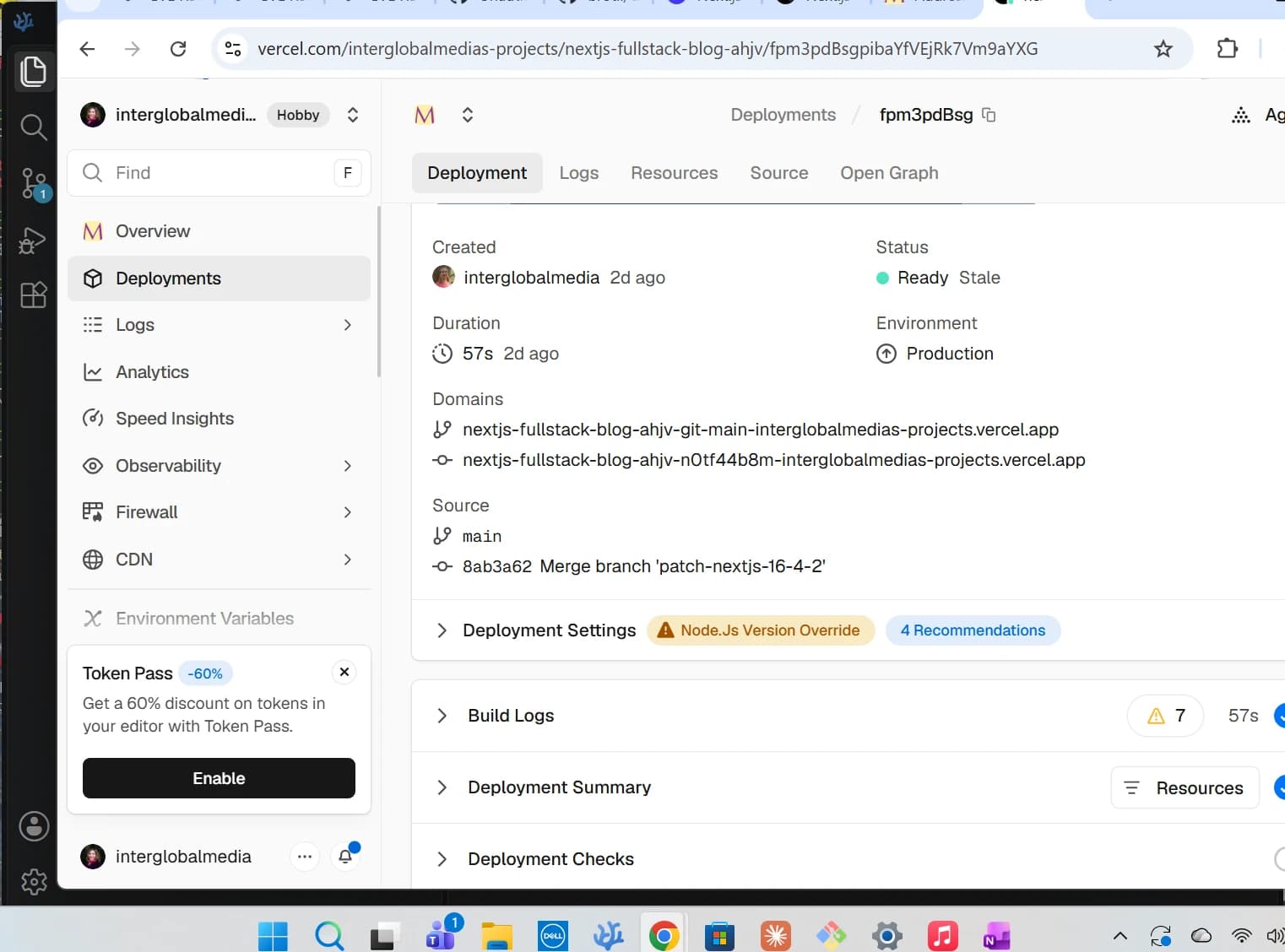Bookmark this page with star icon

coord(1163,49)
